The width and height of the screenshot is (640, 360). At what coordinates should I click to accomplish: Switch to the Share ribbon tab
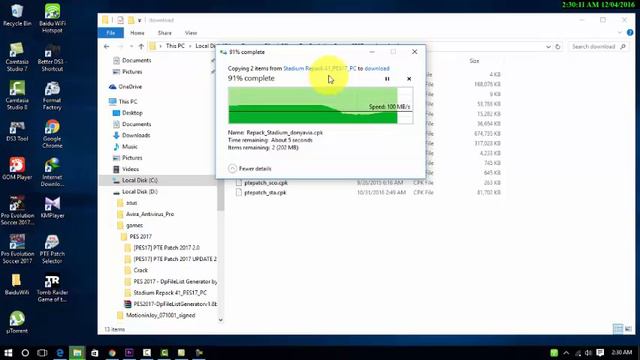pyautogui.click(x=164, y=33)
